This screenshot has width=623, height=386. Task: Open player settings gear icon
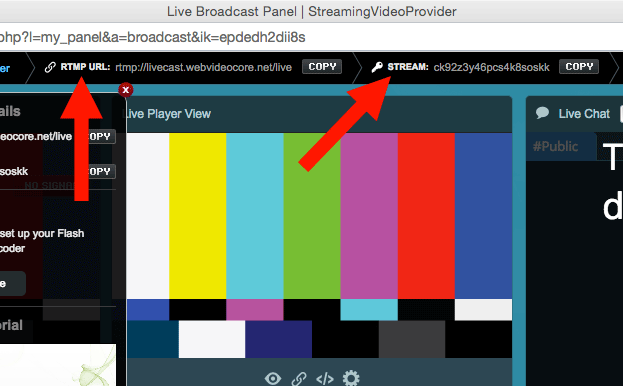[x=351, y=378]
